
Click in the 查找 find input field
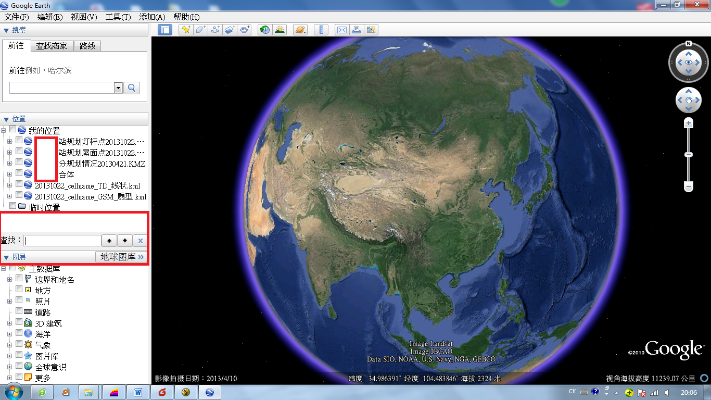(63, 241)
